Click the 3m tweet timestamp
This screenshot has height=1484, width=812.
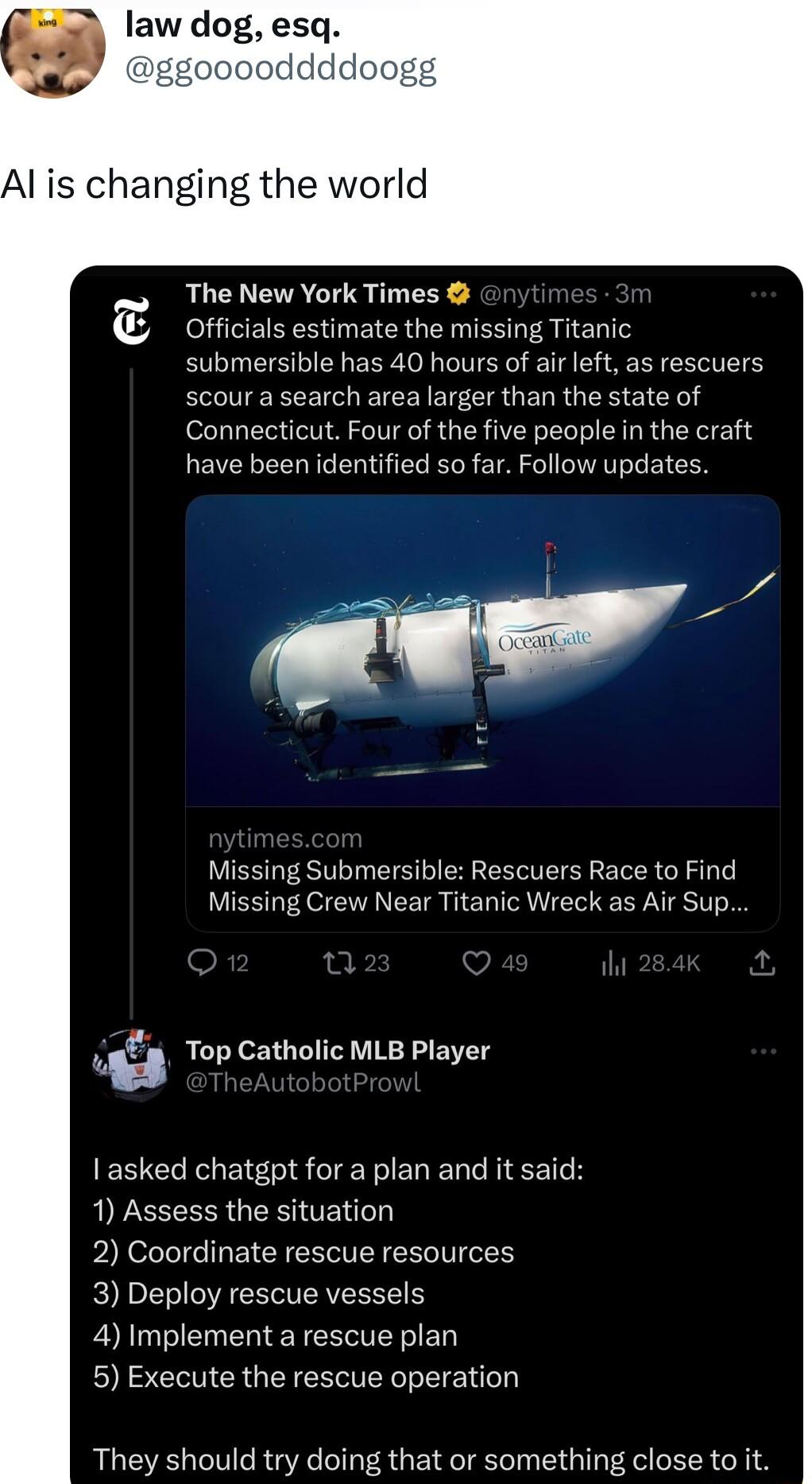pos(633,294)
